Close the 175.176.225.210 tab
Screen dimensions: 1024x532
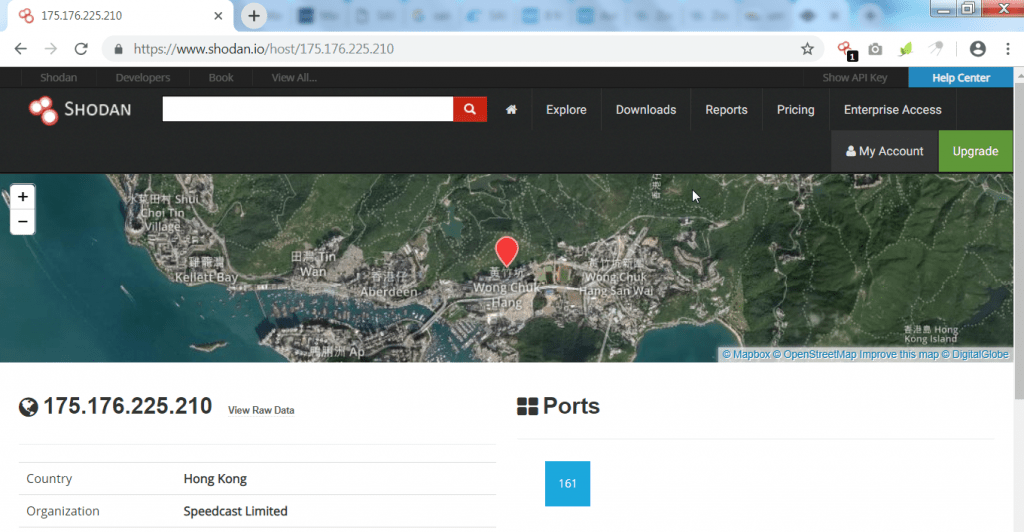pyautogui.click(x=218, y=16)
